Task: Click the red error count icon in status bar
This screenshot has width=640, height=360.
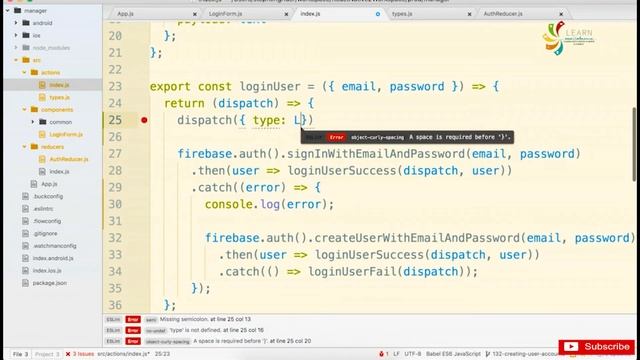Action: click(x=383, y=354)
